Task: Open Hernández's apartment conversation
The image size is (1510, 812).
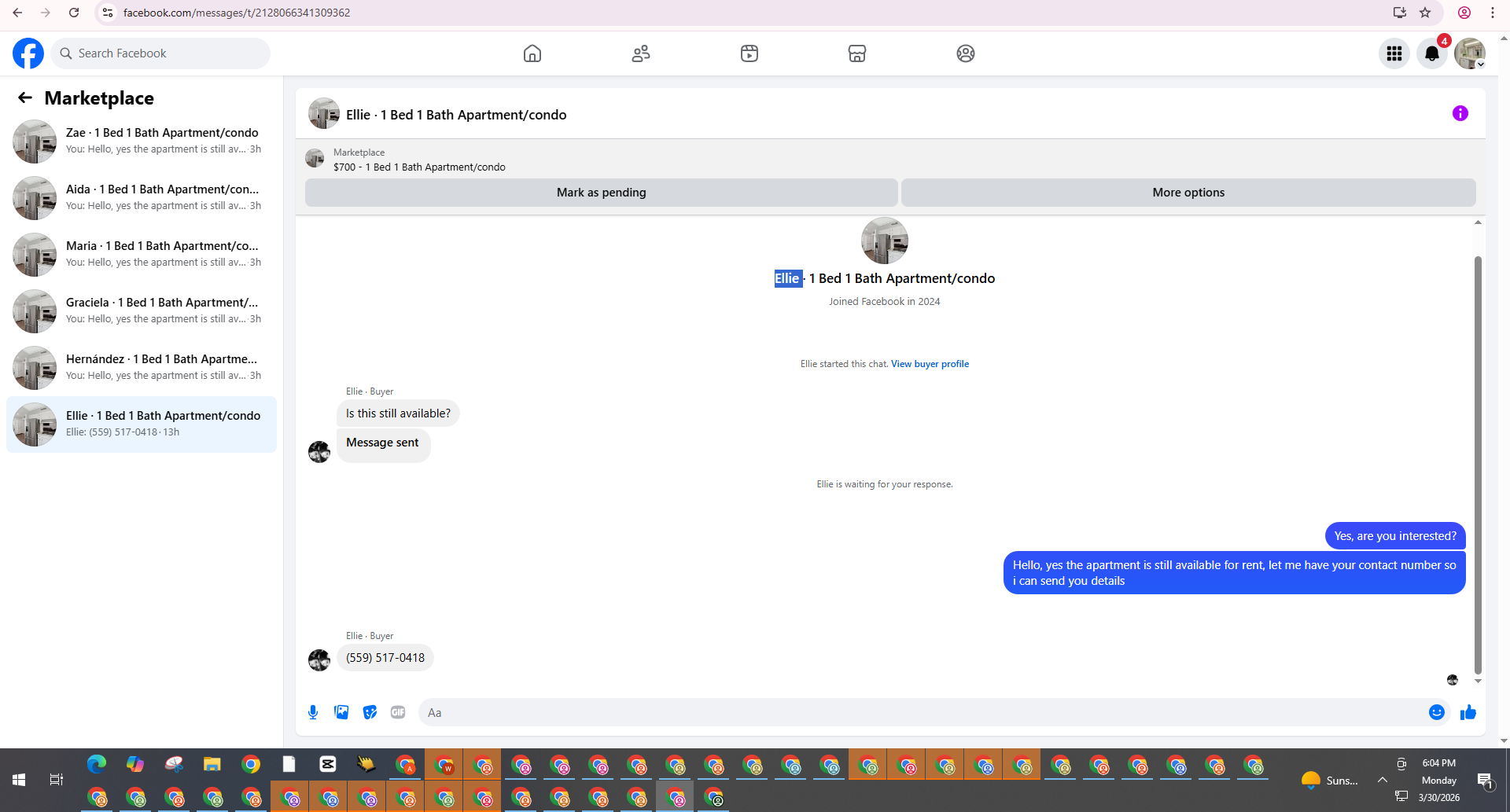Action: click(x=142, y=368)
